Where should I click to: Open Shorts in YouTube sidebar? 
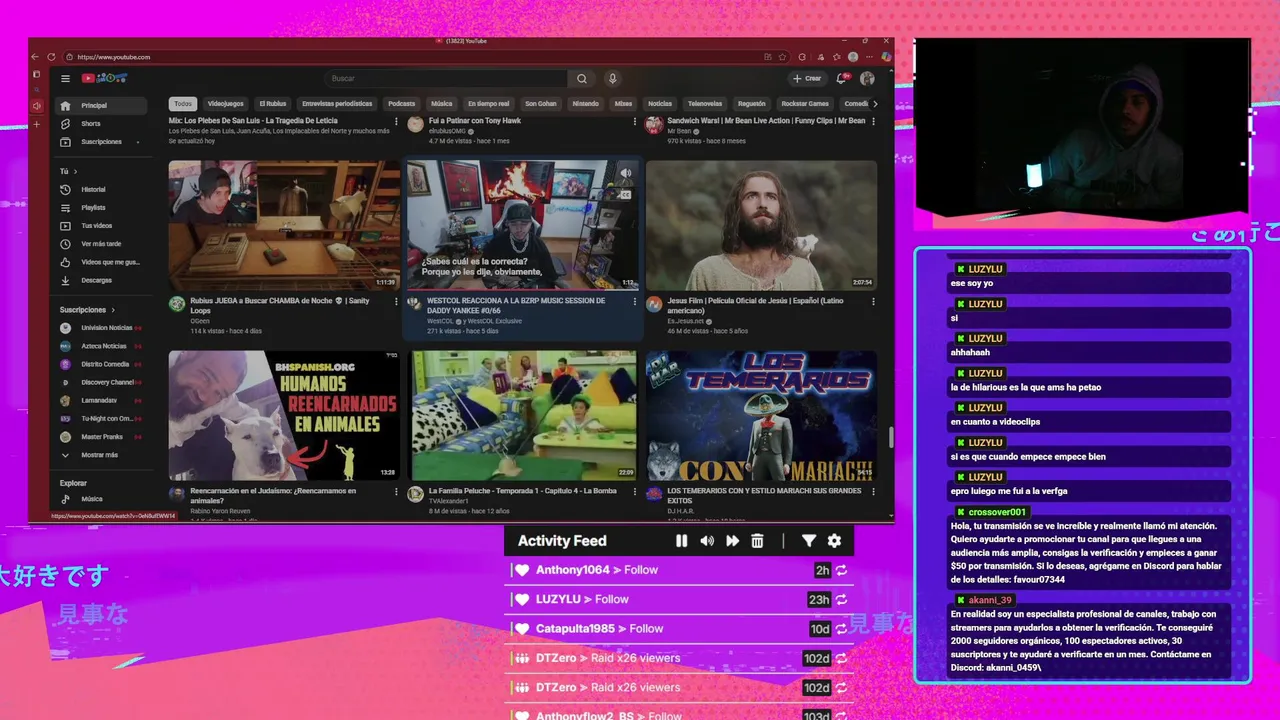100,124
